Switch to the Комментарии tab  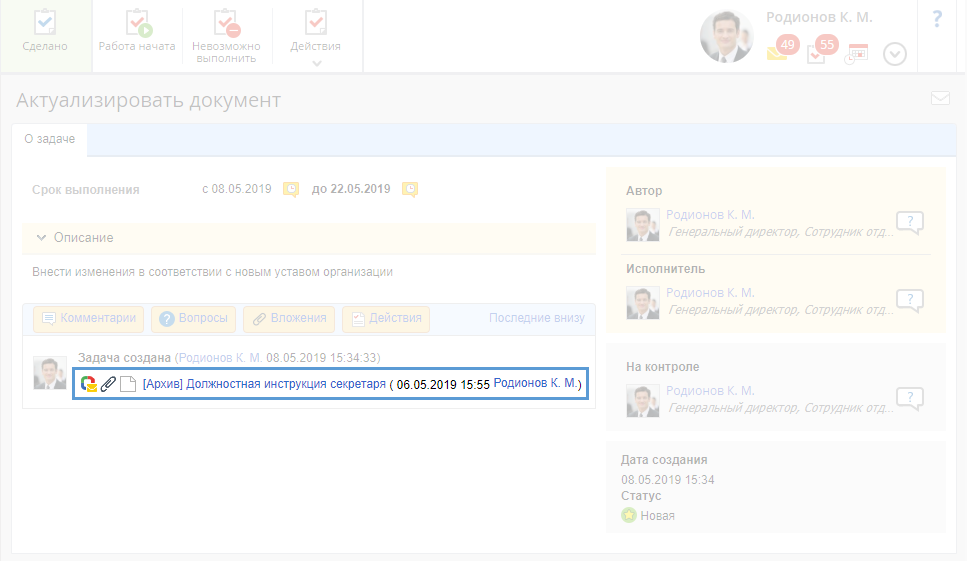[x=88, y=319]
